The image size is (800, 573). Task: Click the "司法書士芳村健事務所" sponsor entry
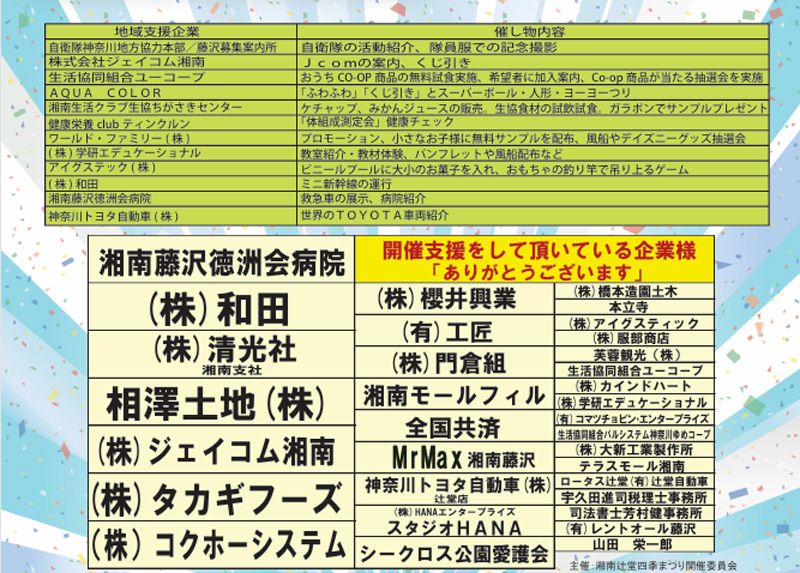pos(634,513)
